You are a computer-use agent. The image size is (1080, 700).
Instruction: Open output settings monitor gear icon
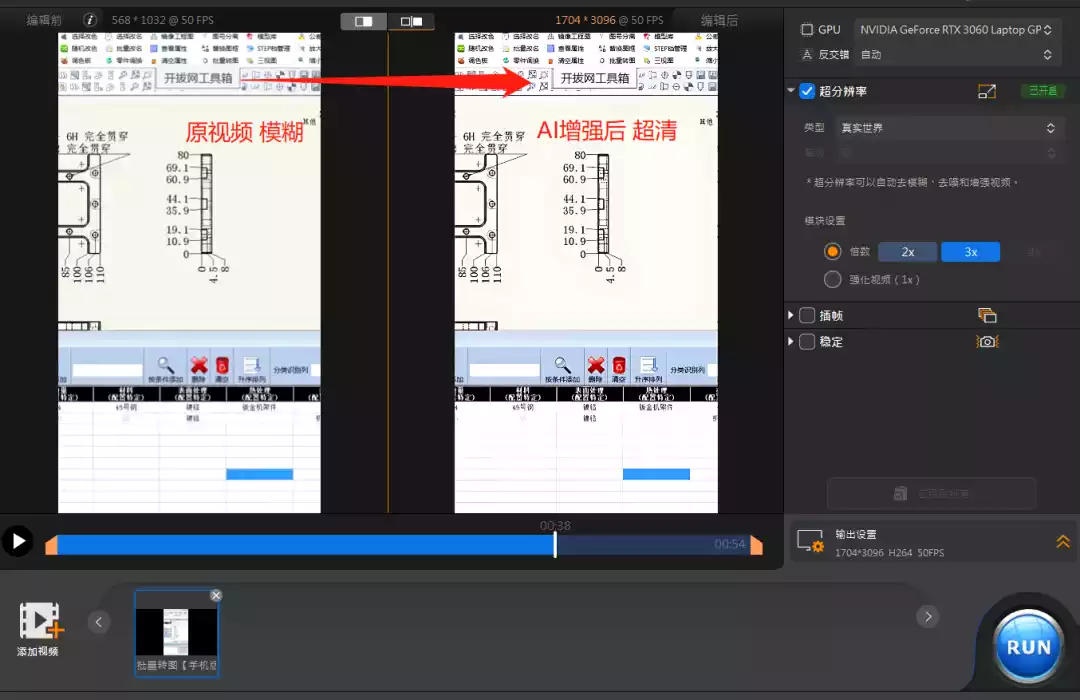(810, 541)
